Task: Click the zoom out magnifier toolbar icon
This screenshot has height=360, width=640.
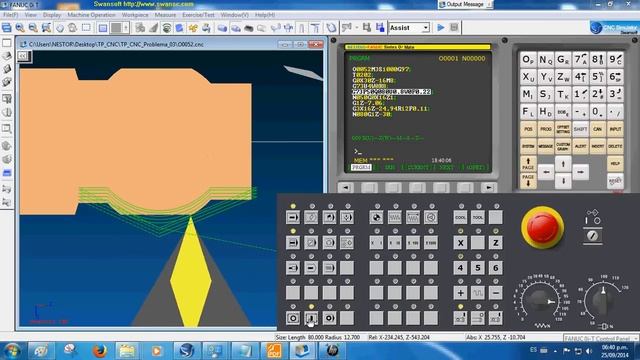Action: coord(33,28)
